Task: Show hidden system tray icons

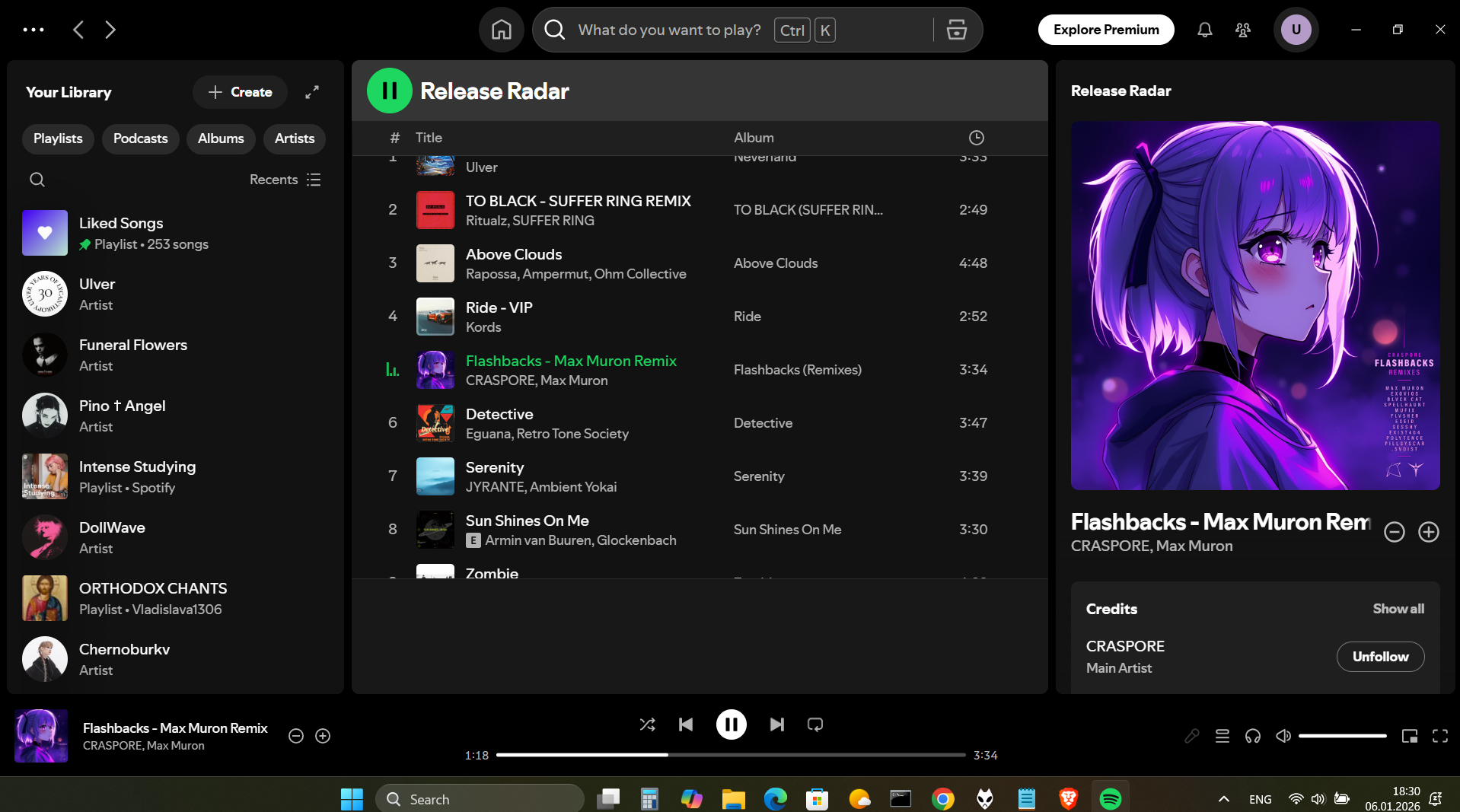Action: 1224,799
